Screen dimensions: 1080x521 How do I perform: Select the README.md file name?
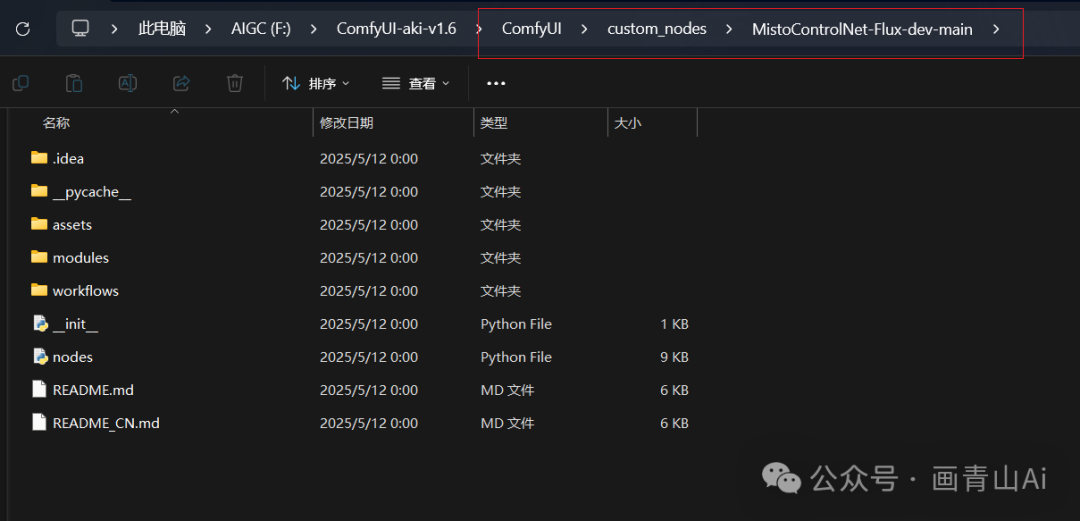point(93,390)
